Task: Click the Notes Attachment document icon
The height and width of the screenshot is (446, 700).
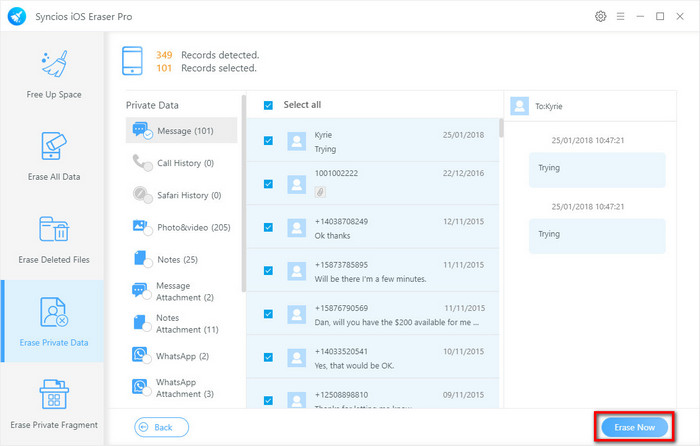Action: 141,323
